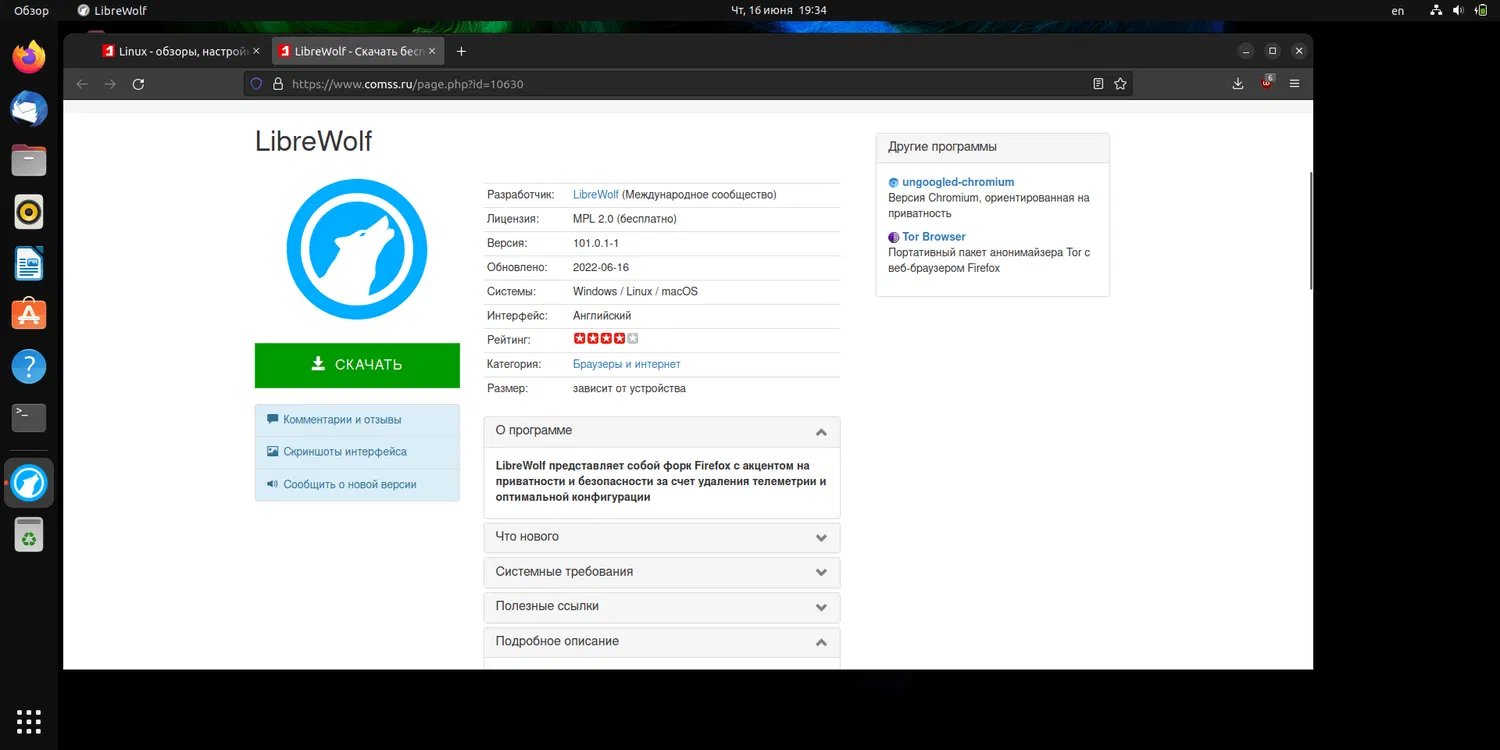Click the red star rating
The image size is (1500, 750).
point(606,339)
